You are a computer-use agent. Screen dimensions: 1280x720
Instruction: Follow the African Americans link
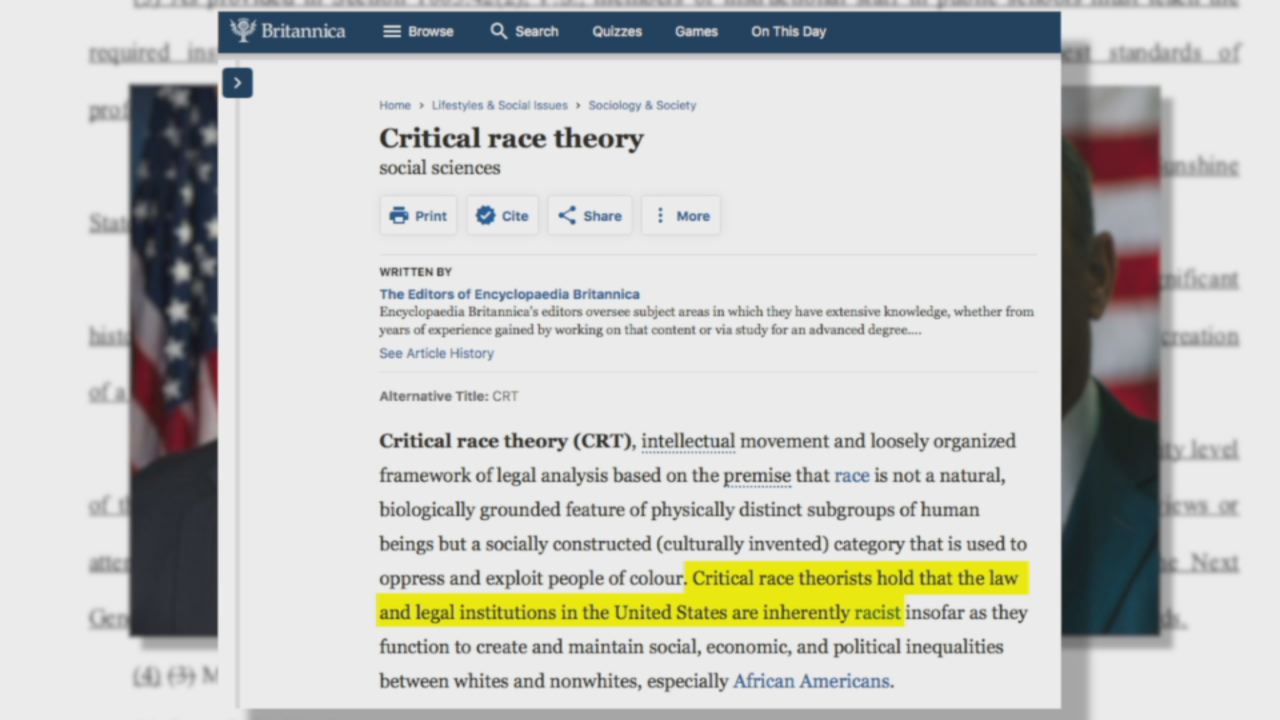tap(811, 681)
